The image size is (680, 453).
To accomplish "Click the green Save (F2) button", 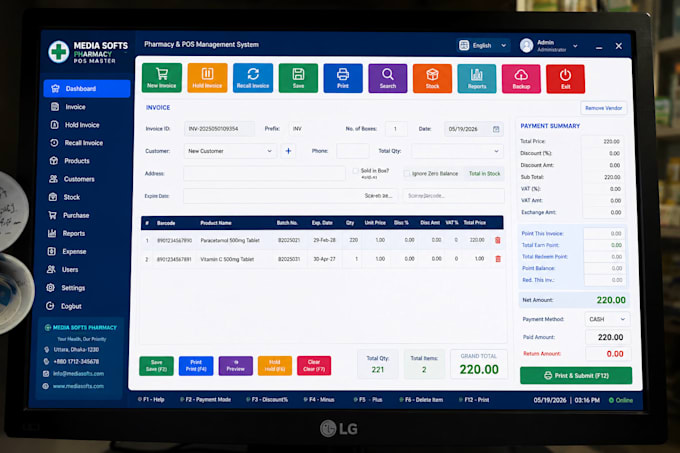I will [x=157, y=366].
